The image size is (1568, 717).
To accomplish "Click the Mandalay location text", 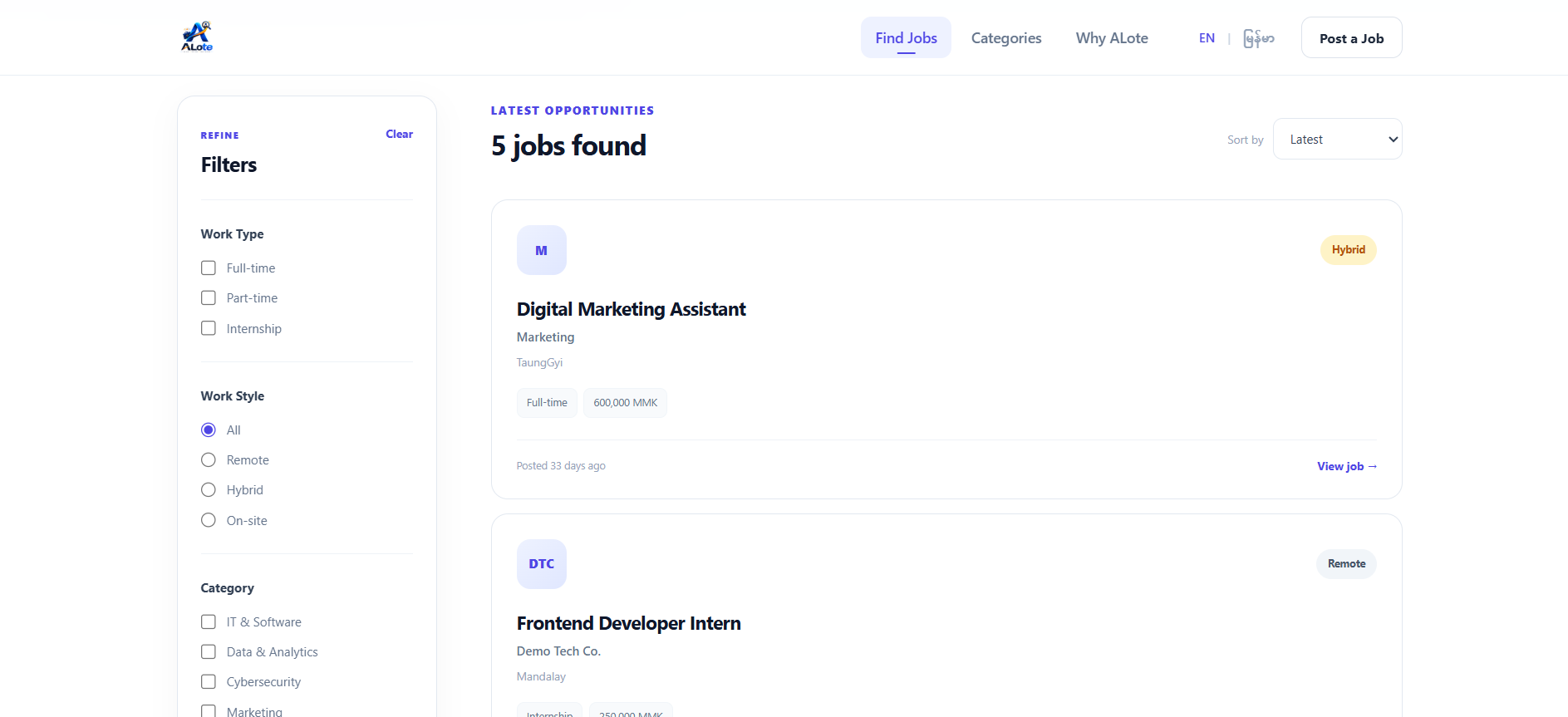I will [541, 677].
